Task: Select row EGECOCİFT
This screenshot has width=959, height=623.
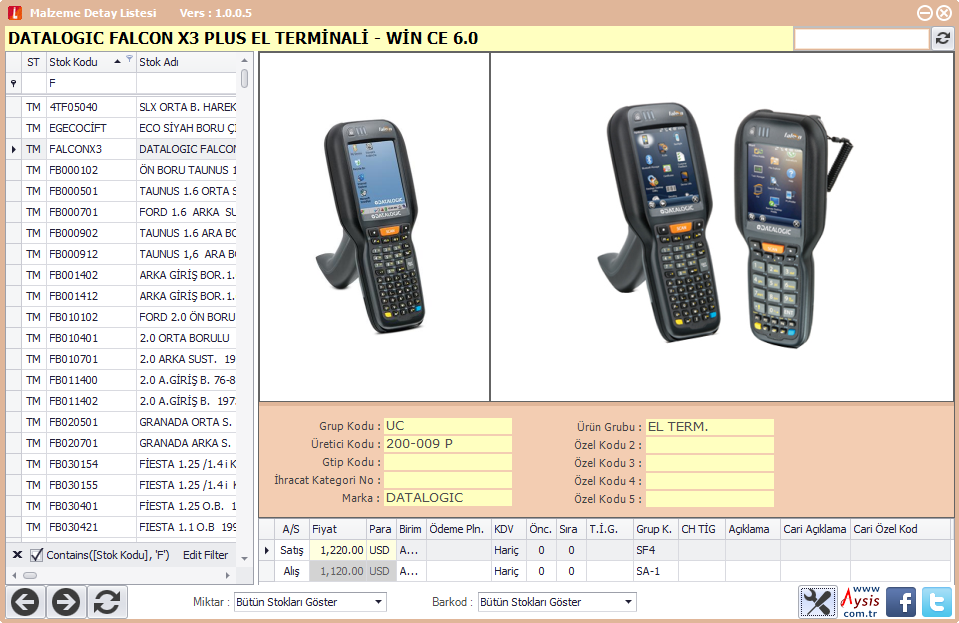Action: [x=121, y=128]
